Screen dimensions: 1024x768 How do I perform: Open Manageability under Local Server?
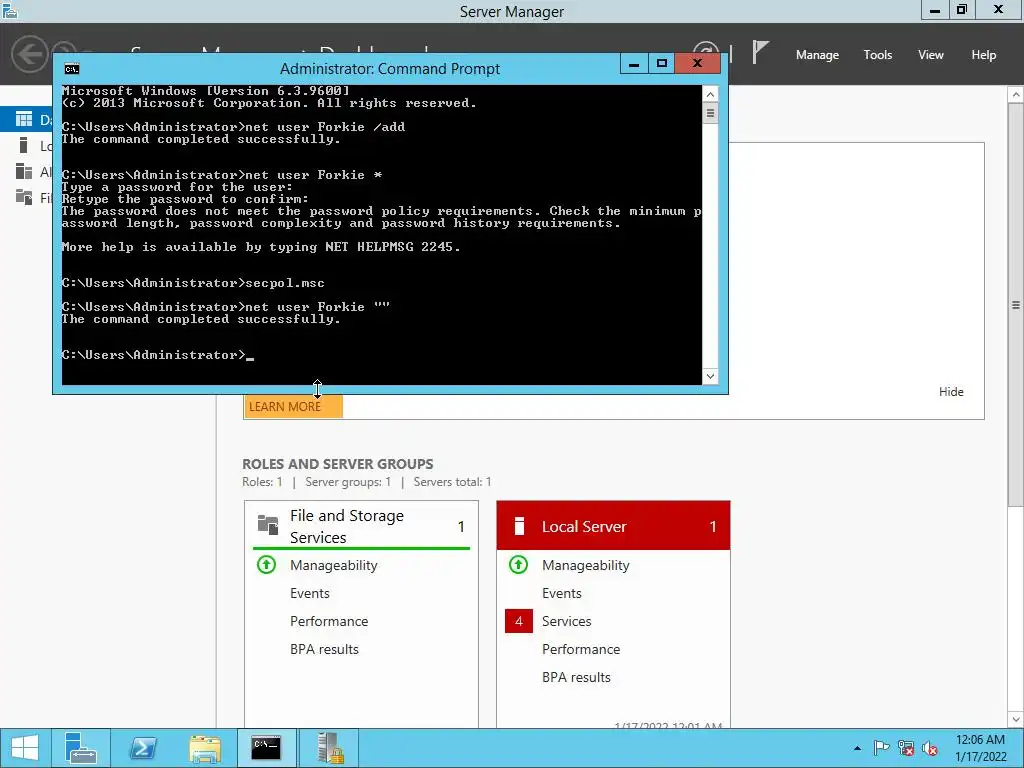[x=586, y=566]
